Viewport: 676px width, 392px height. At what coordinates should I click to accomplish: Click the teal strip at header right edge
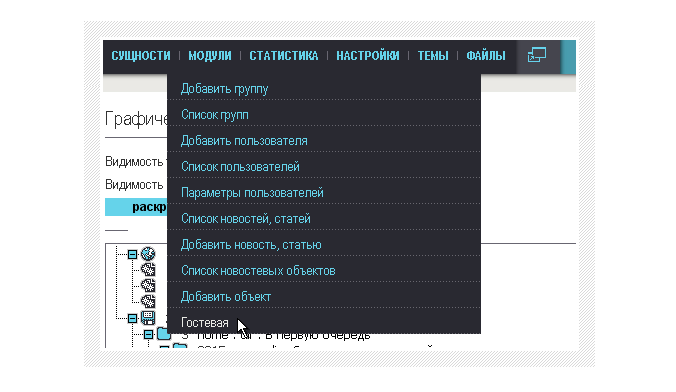click(568, 57)
